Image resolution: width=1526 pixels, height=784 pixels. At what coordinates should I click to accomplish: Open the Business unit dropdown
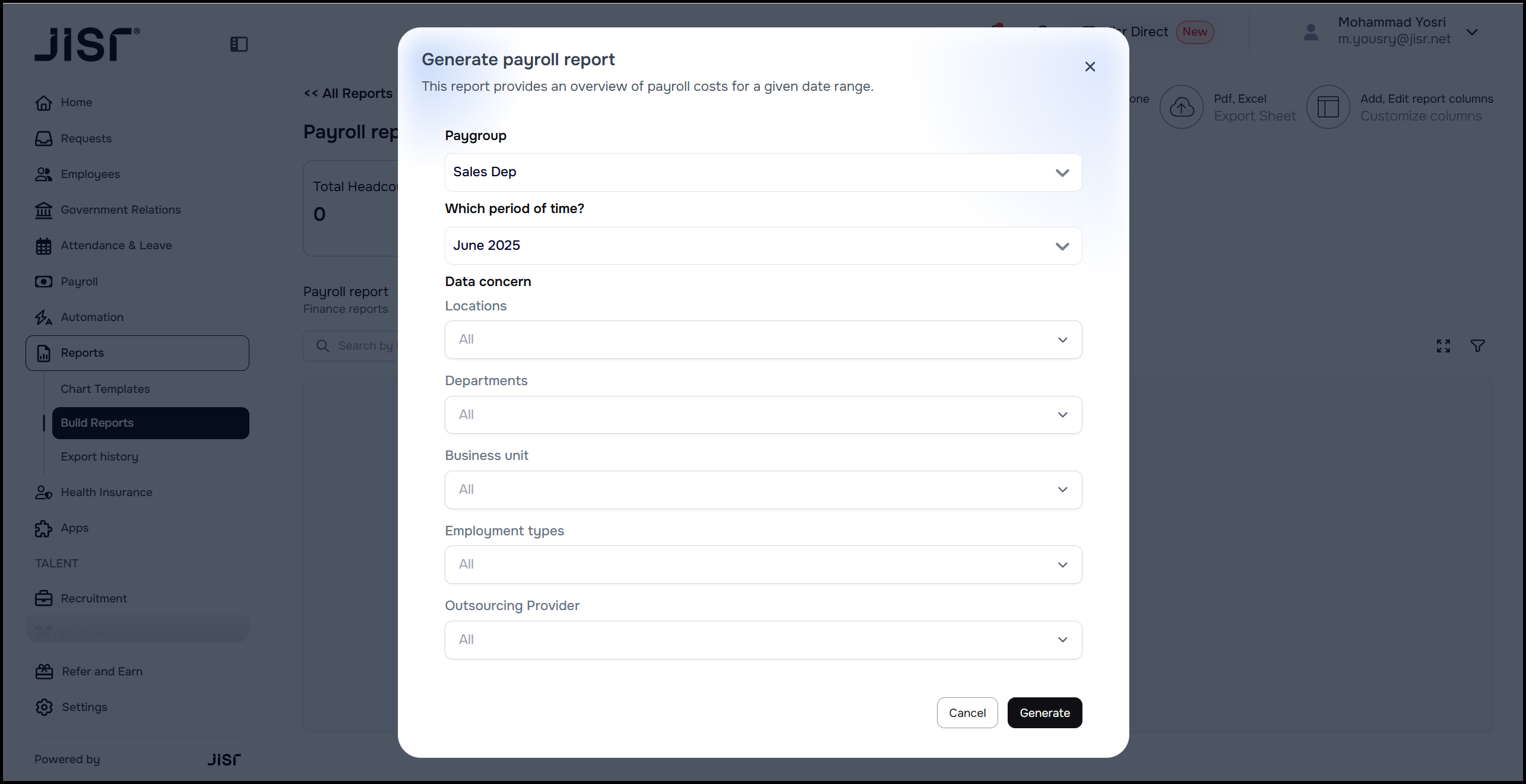(x=763, y=490)
